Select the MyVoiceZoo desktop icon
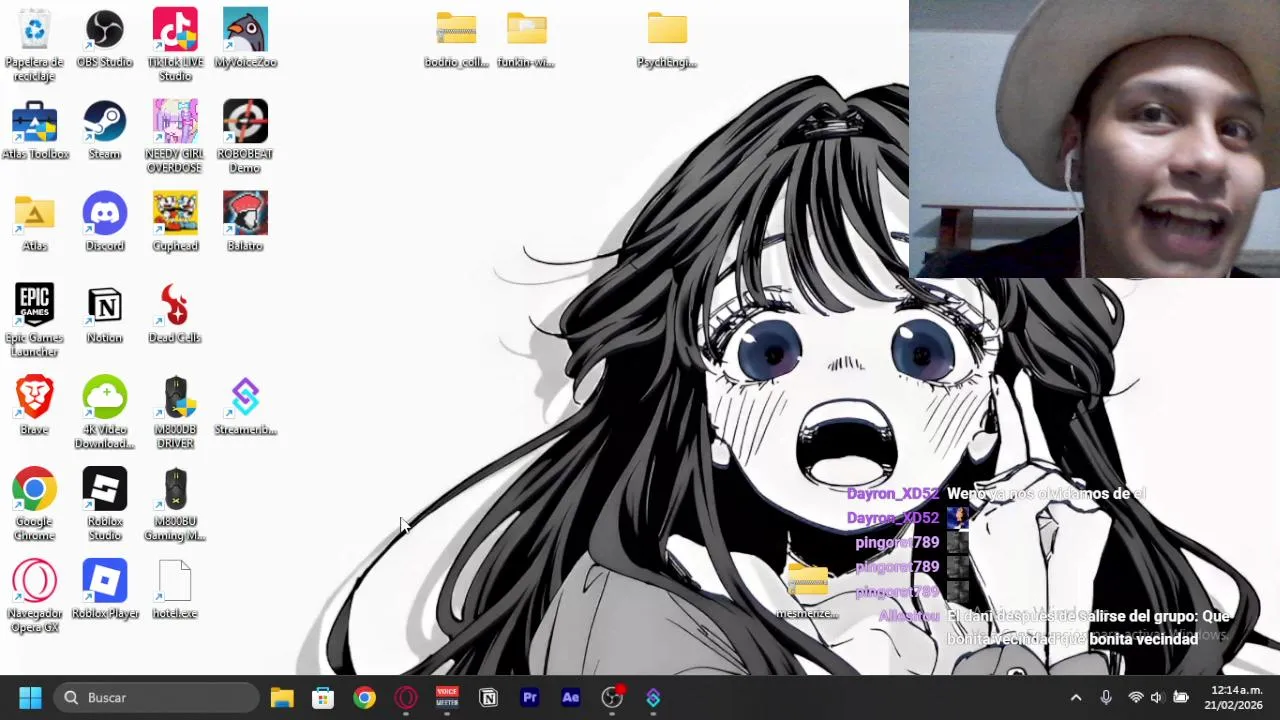1280x720 pixels. [245, 38]
